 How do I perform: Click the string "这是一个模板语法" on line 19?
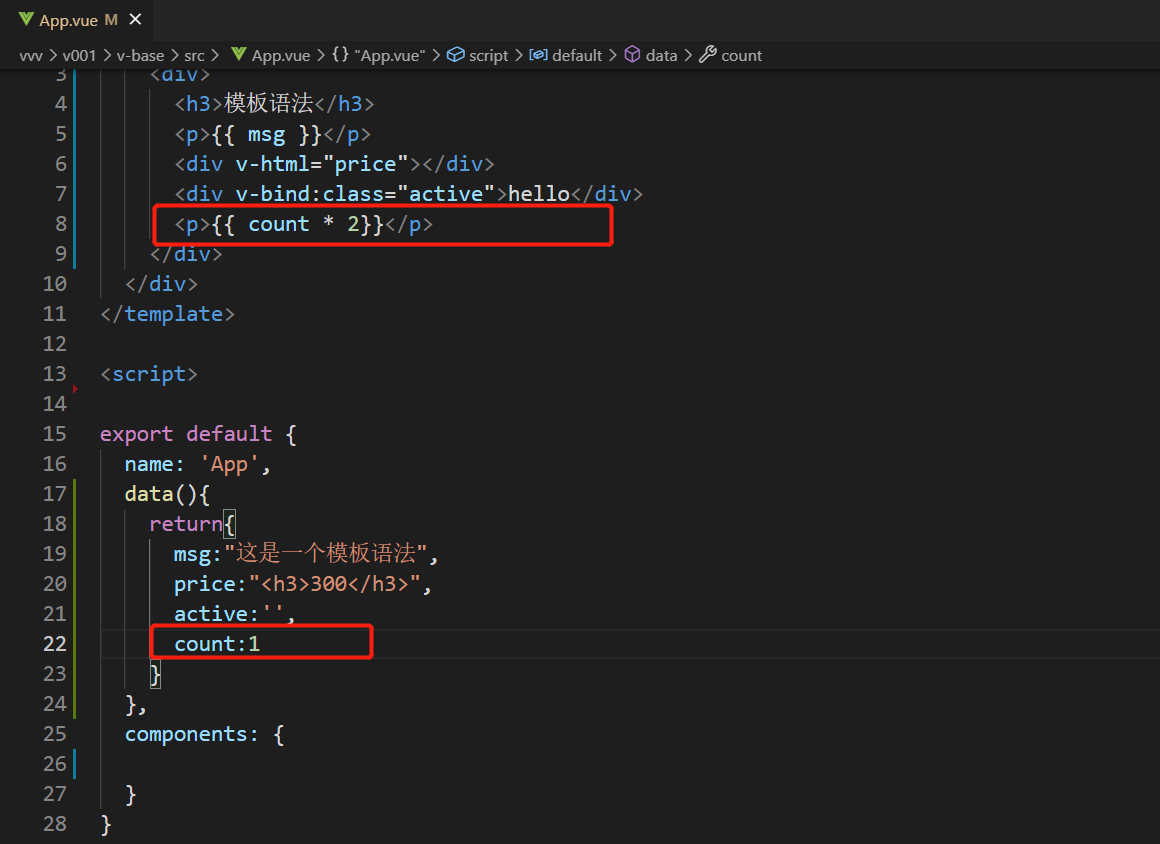(326, 553)
